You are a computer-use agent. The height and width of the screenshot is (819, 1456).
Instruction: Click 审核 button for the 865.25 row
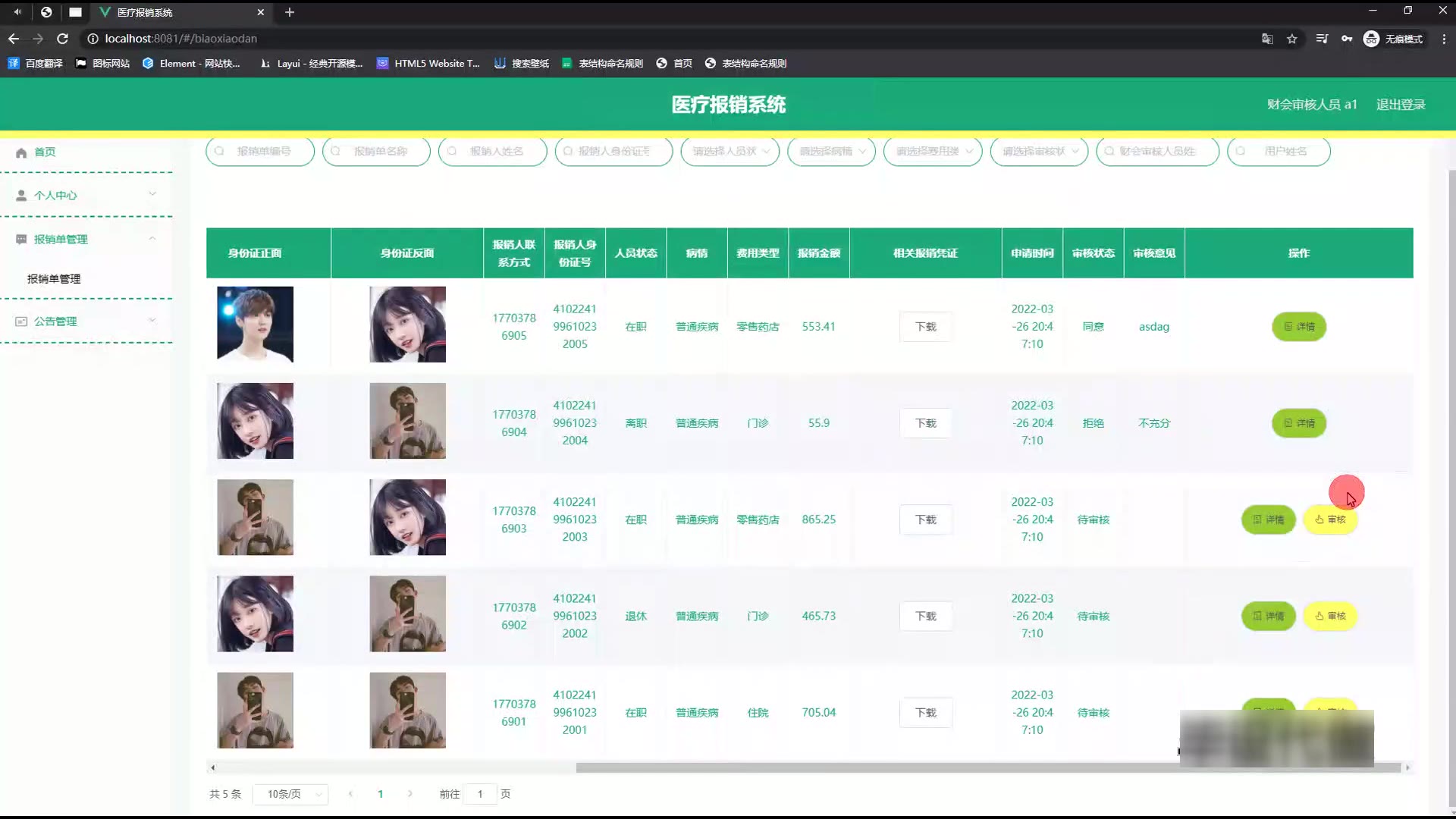(1330, 520)
